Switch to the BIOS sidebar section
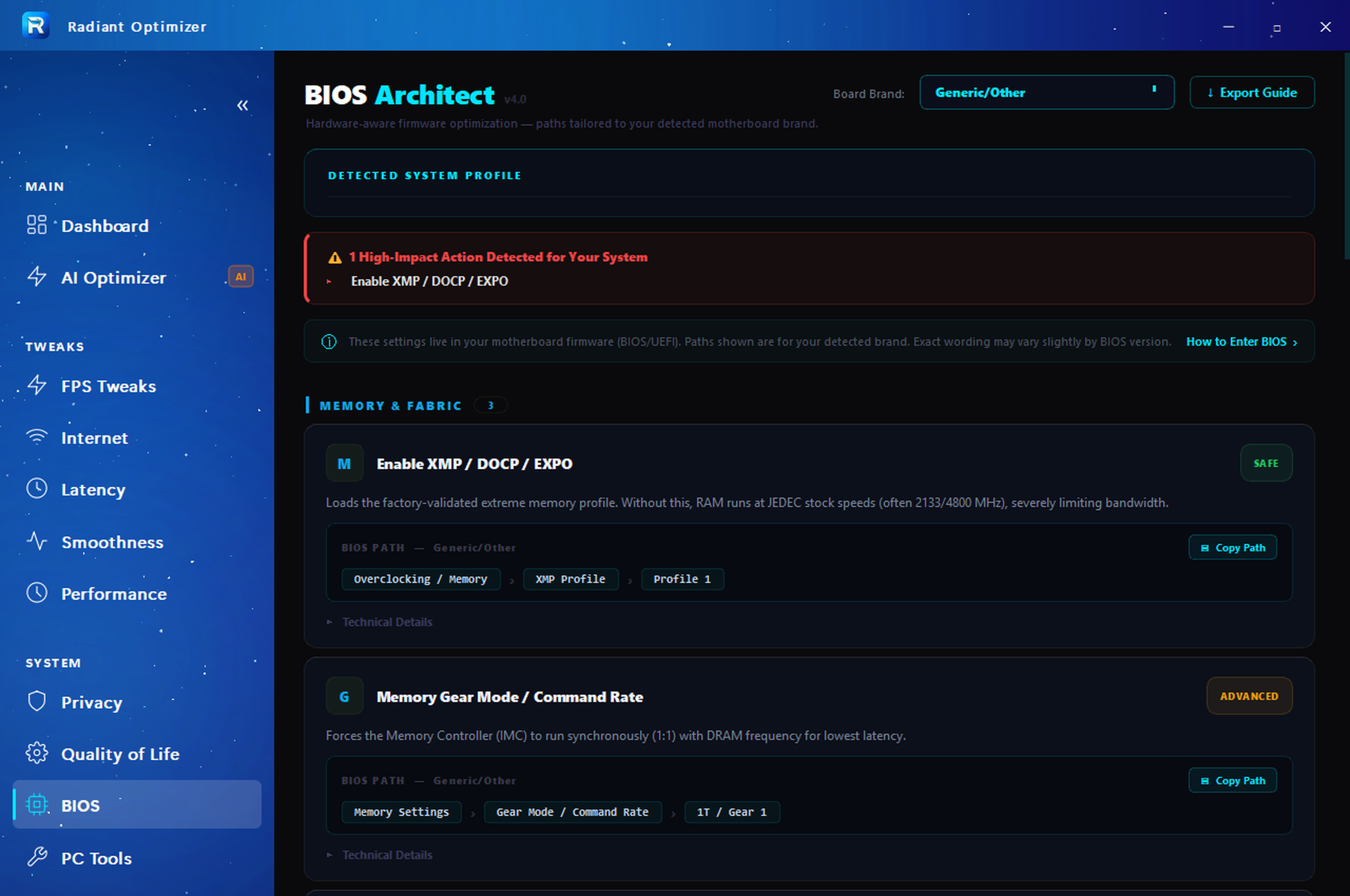Viewport: 1350px width, 896px height. (x=80, y=805)
